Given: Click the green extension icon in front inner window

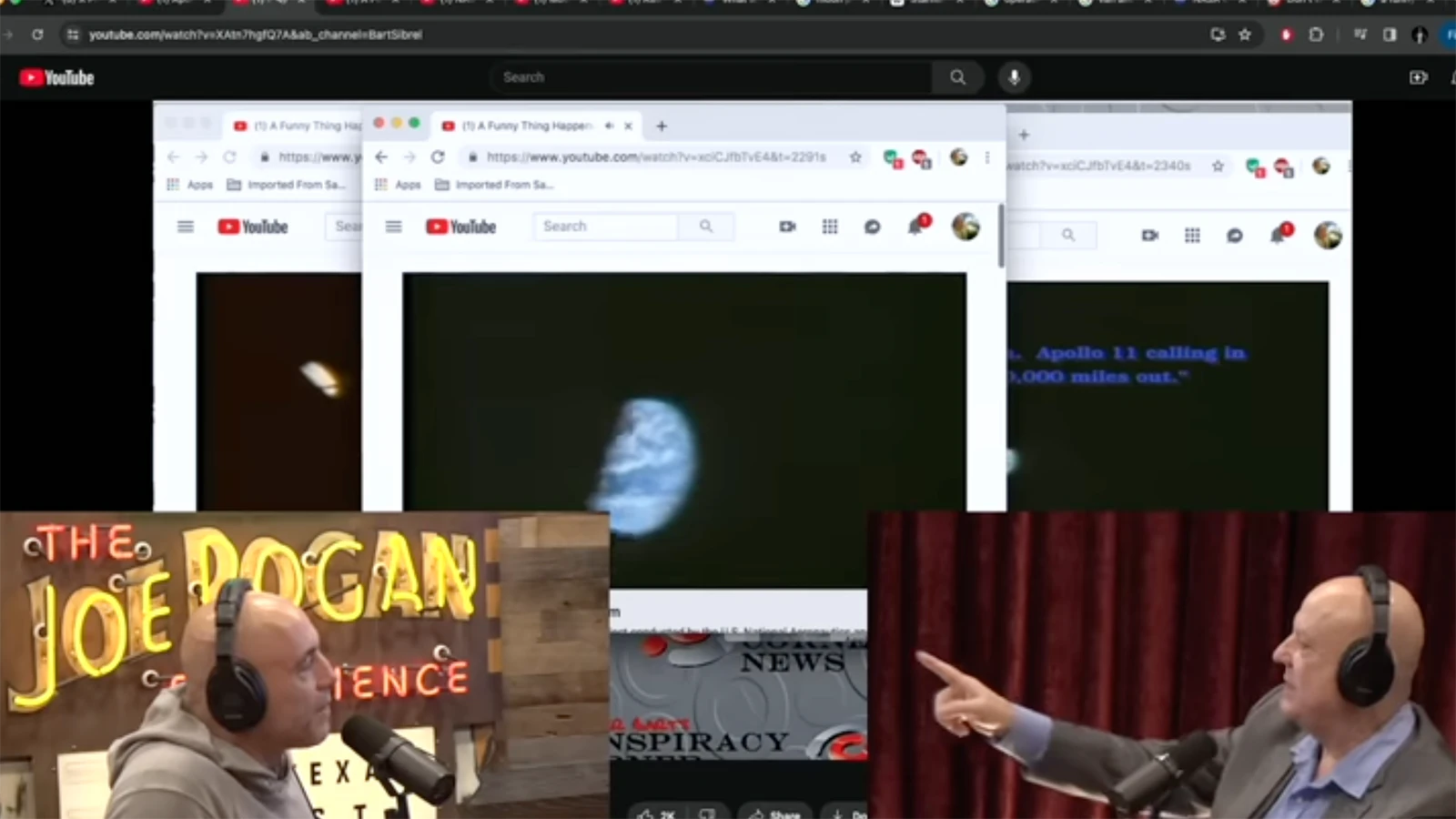Looking at the screenshot, I should point(892,159).
